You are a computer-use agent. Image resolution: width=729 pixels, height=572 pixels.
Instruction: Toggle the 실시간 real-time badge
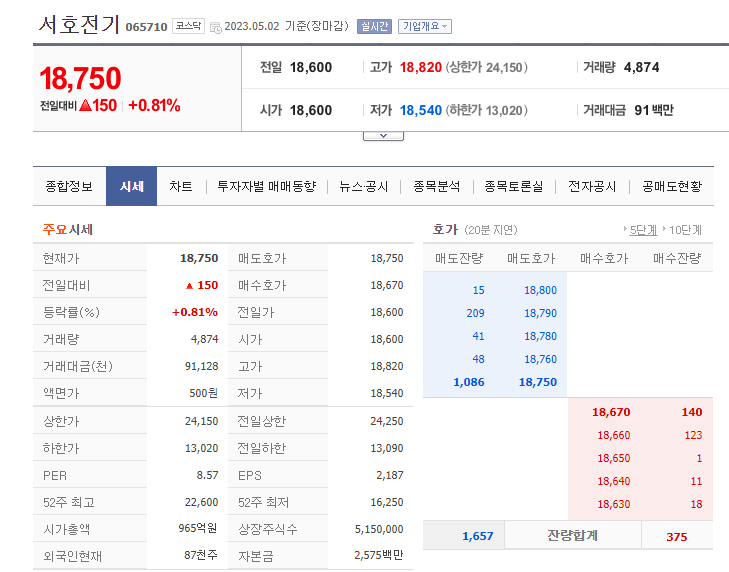coord(374,26)
